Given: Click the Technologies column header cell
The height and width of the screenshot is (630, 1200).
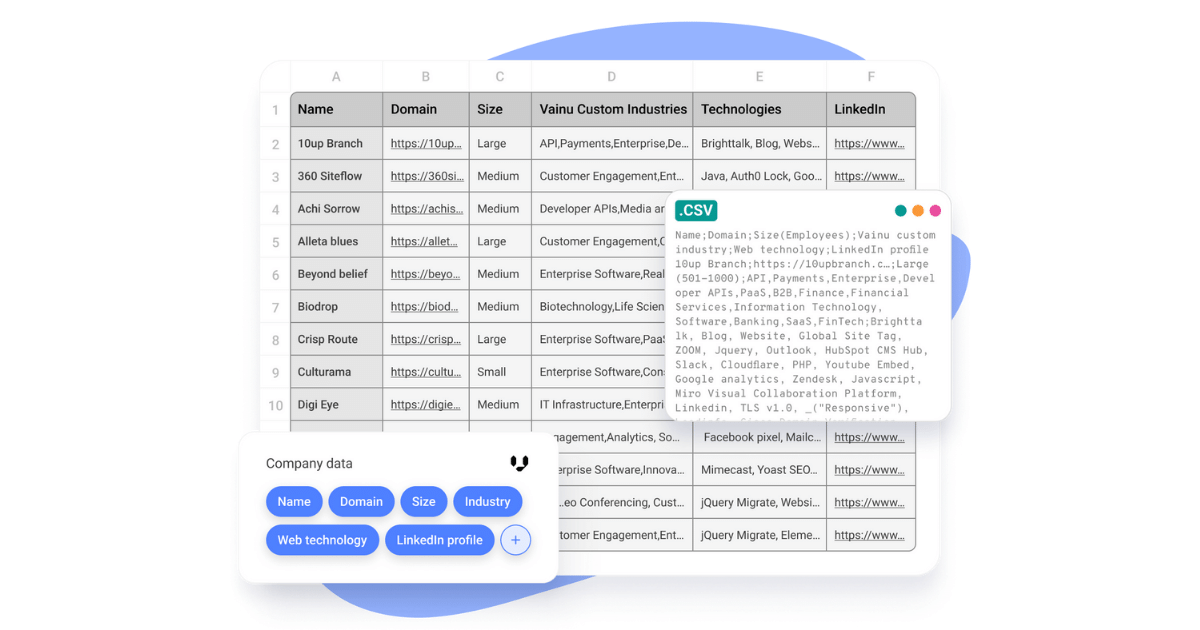Looking at the screenshot, I should [759, 109].
